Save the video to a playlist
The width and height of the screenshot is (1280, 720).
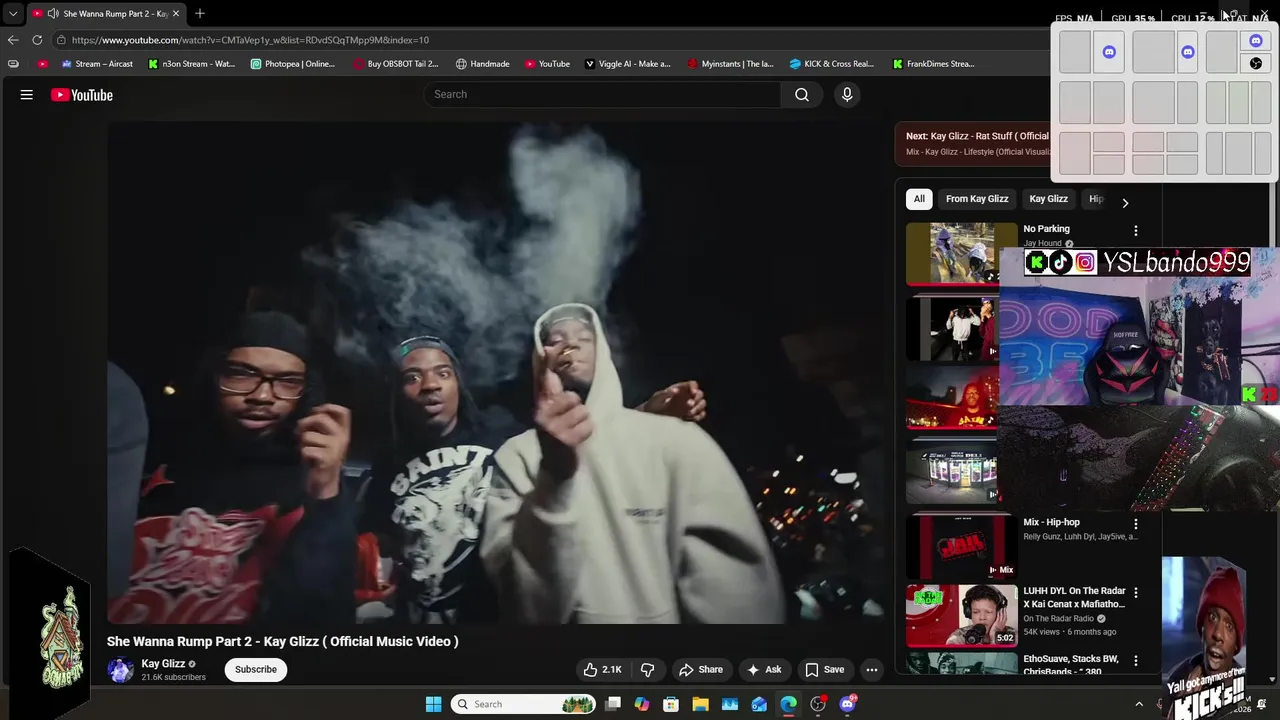click(825, 670)
